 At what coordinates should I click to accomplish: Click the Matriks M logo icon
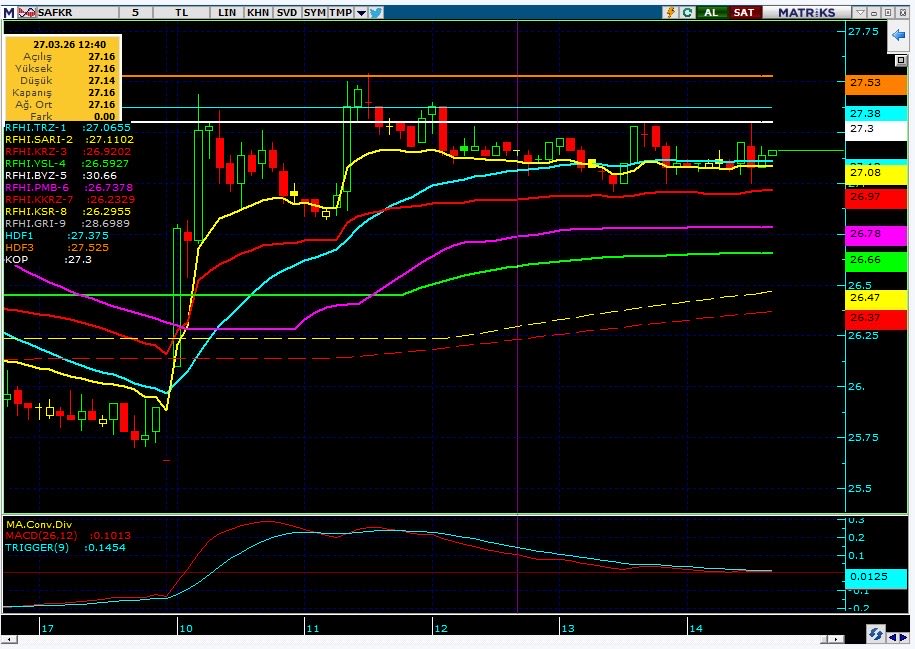click(x=9, y=12)
